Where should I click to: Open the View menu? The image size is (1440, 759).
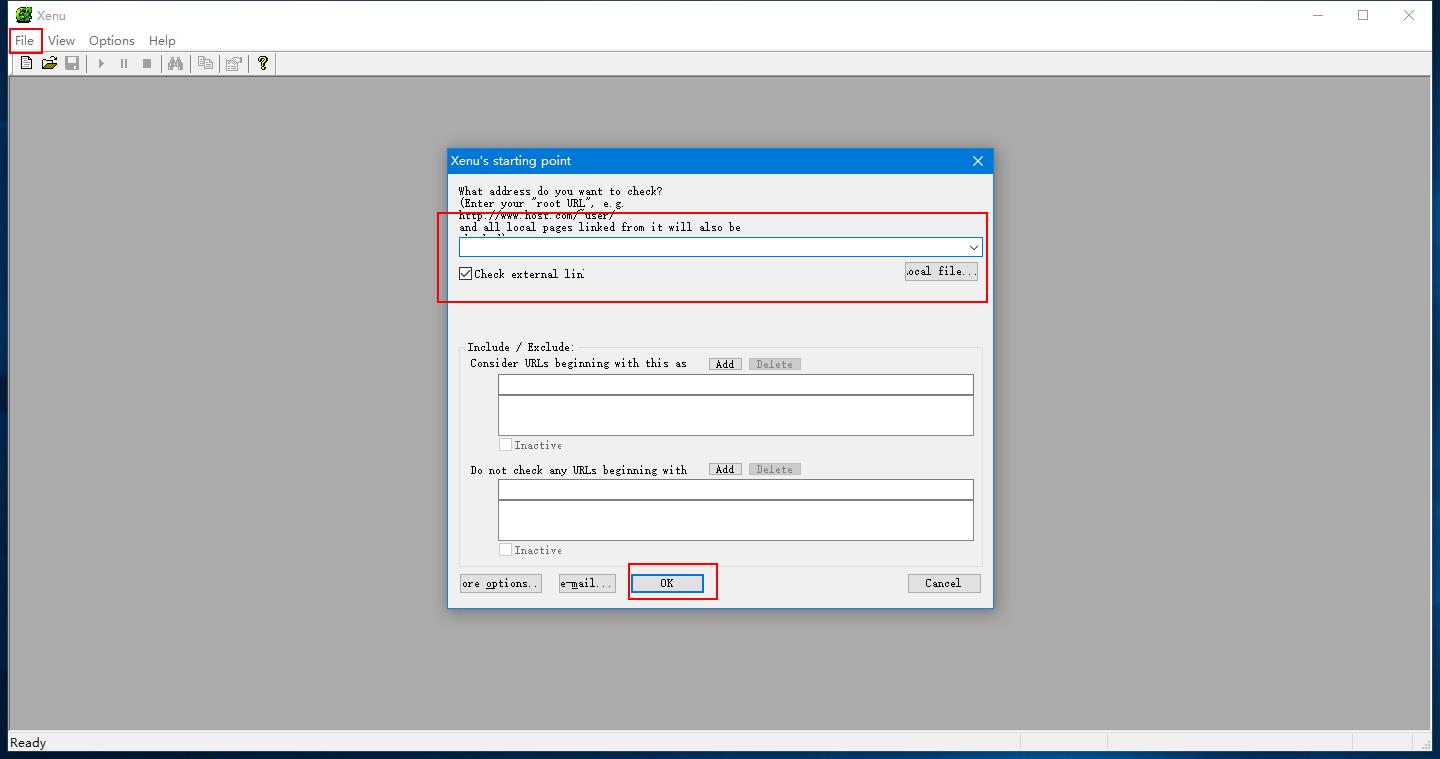(61, 40)
